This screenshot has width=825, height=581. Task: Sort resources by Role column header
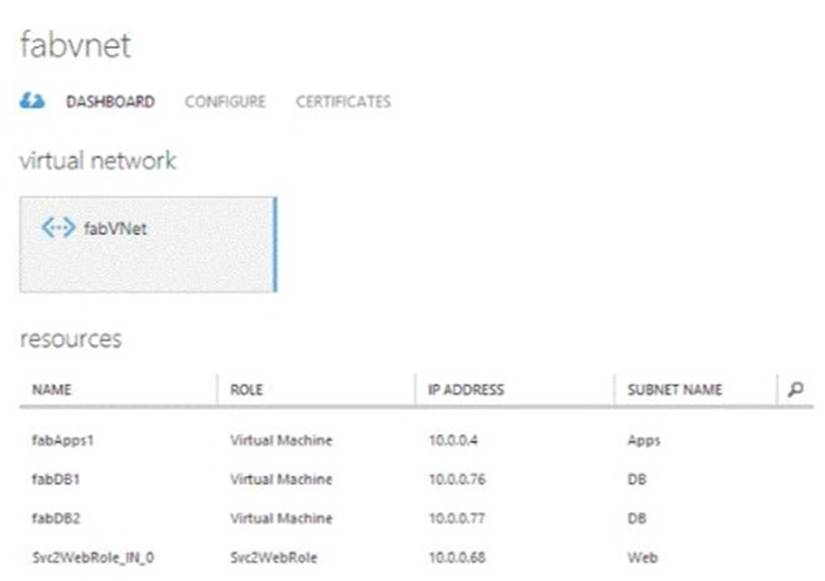246,390
